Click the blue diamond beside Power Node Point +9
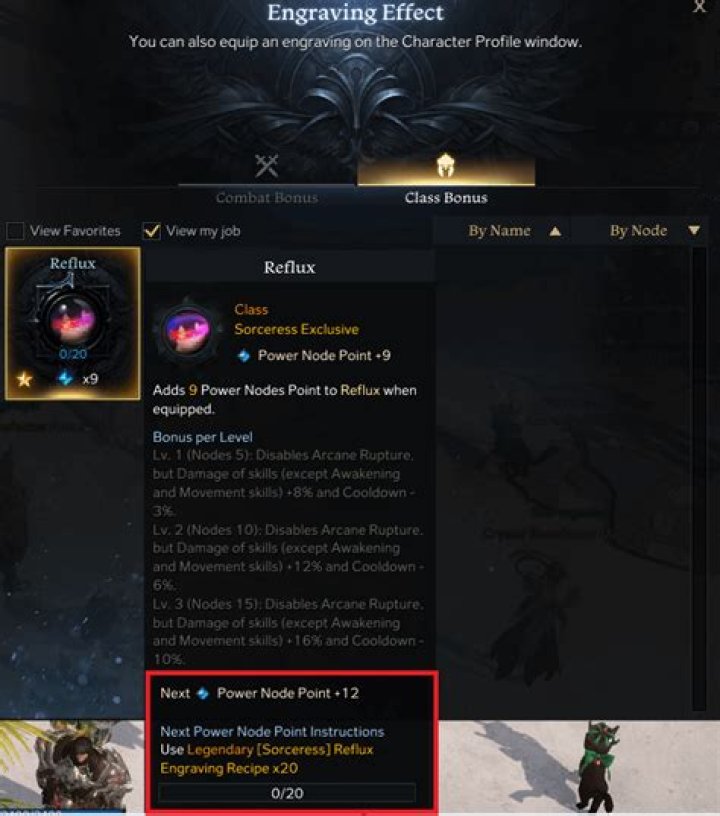The height and width of the screenshot is (816, 720). 243,356
